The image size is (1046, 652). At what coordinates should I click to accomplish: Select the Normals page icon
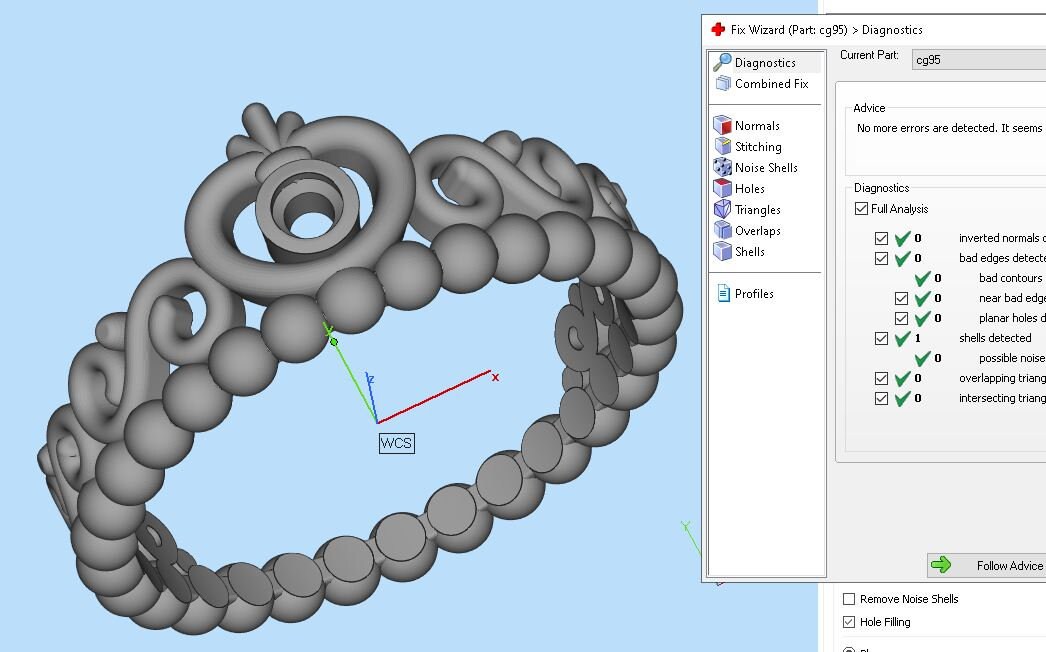tap(723, 125)
